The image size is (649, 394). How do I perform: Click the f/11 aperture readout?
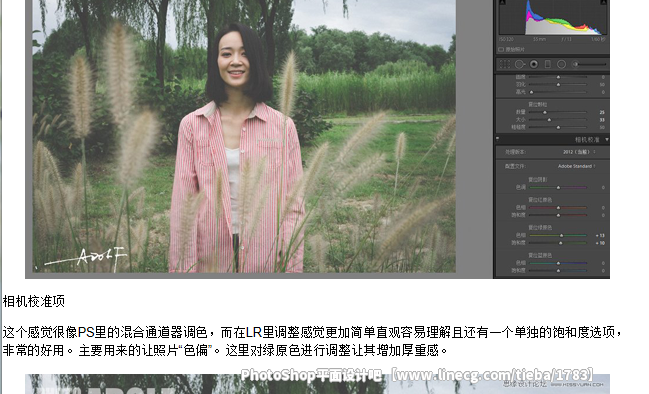coord(566,39)
